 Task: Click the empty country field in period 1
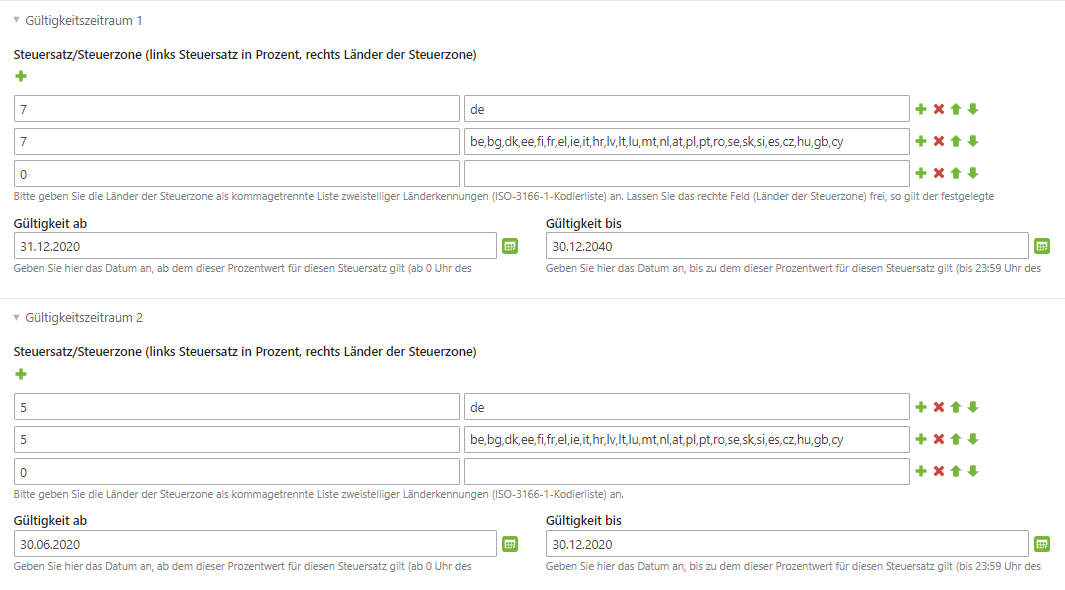click(687, 174)
